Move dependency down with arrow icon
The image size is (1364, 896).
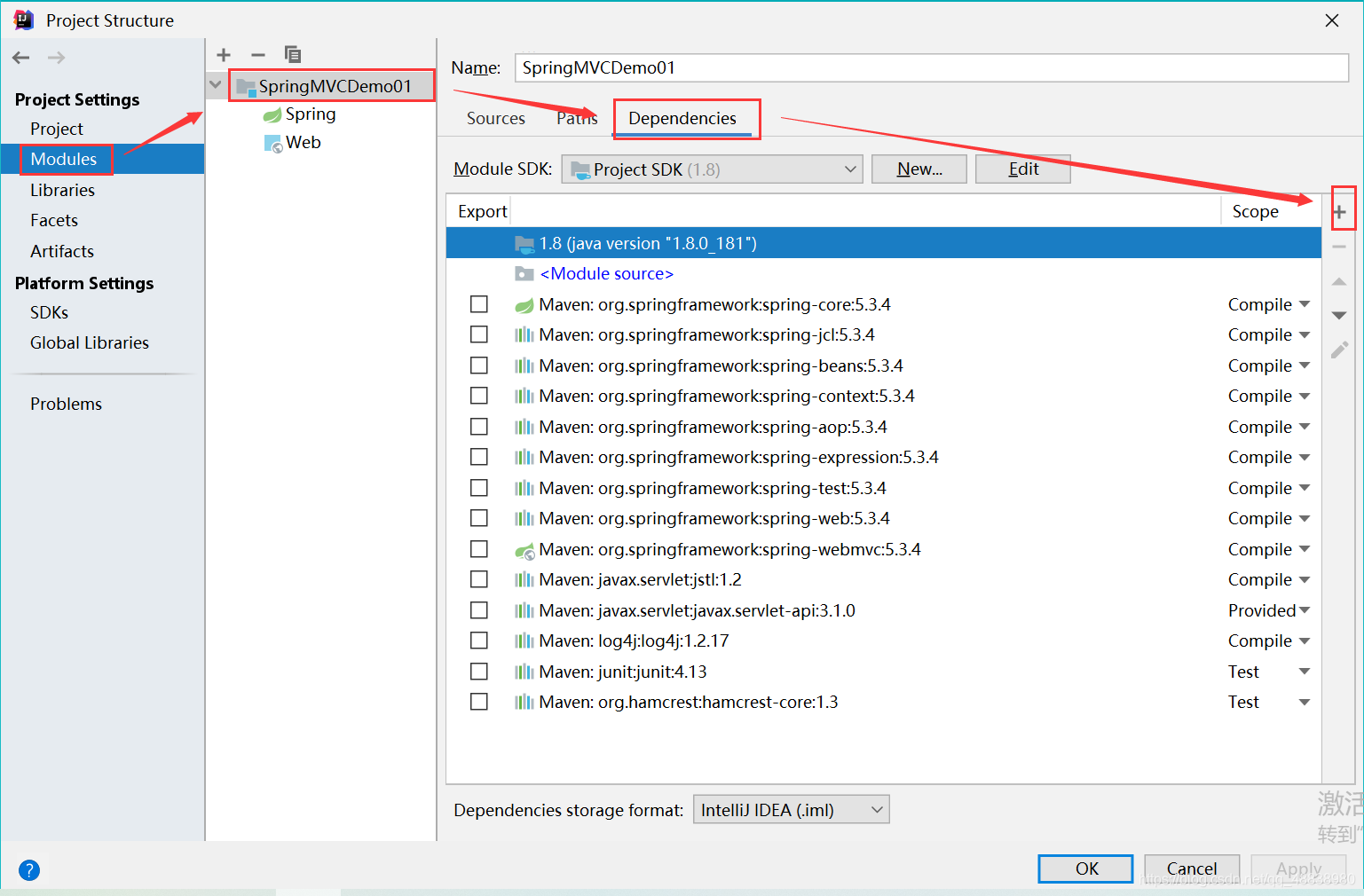tap(1340, 316)
